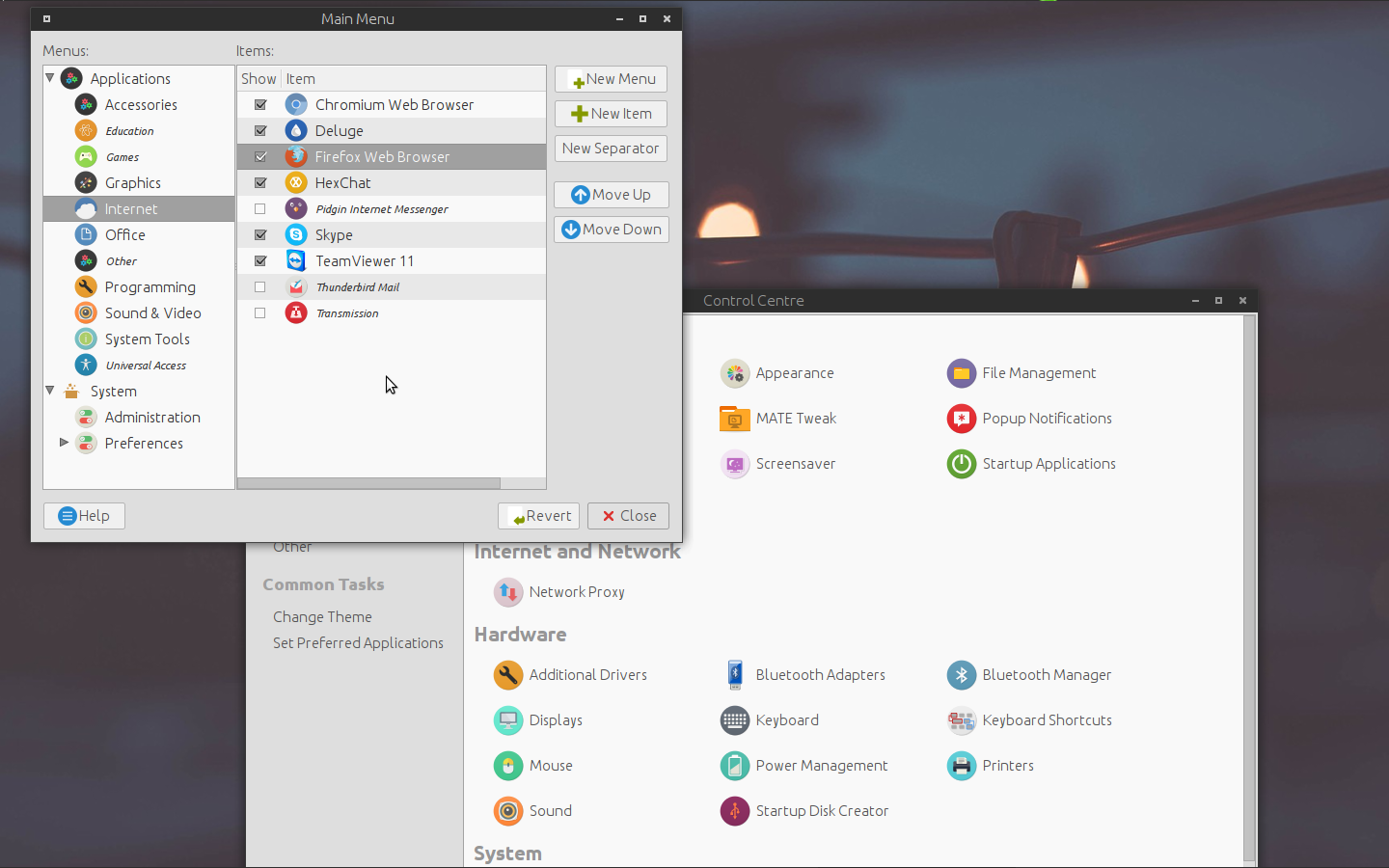Open Popup Notifications icon in Control Centre
This screenshot has height=868, width=1389.
962,419
